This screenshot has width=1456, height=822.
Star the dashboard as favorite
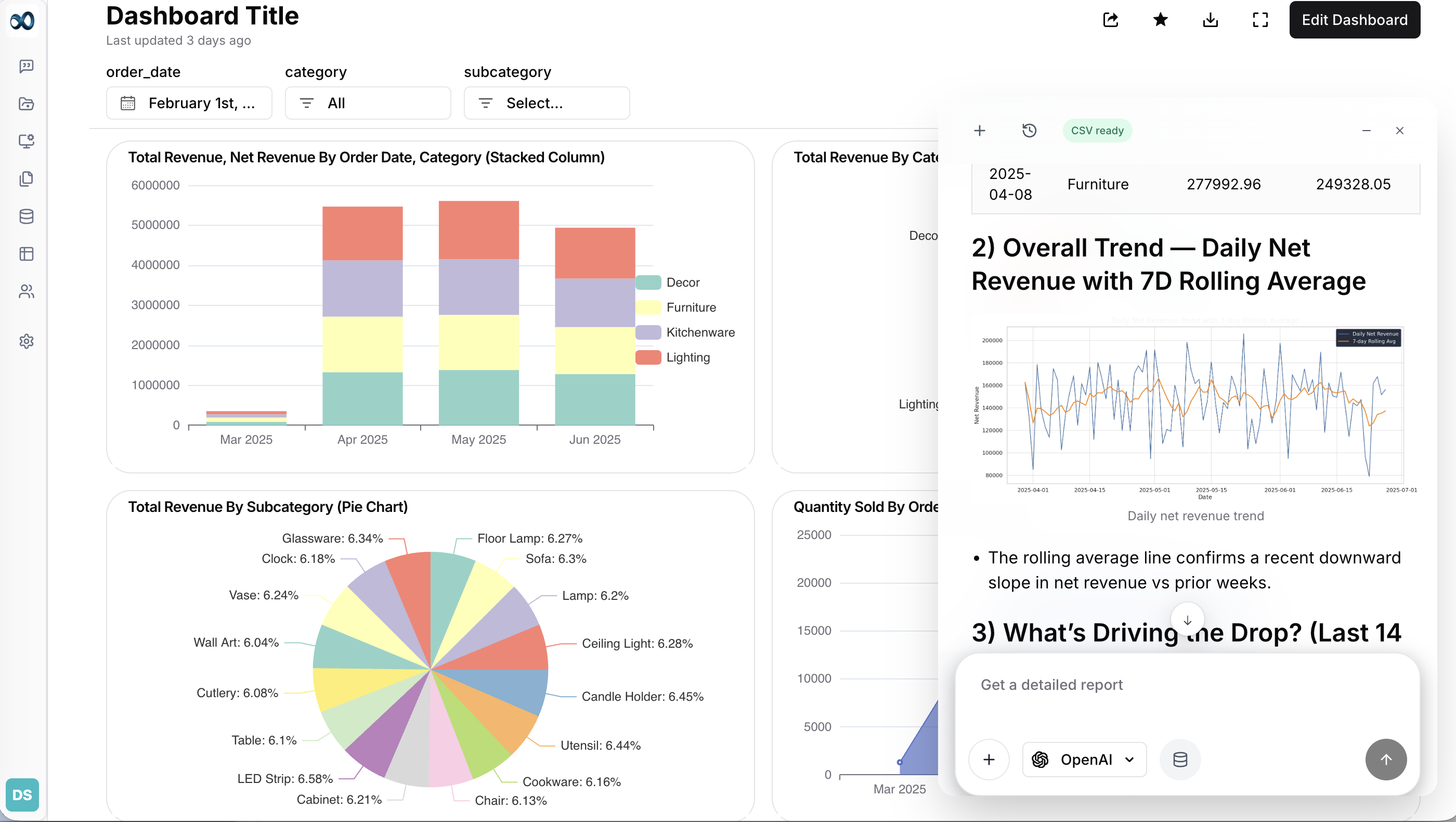pyautogui.click(x=1160, y=20)
